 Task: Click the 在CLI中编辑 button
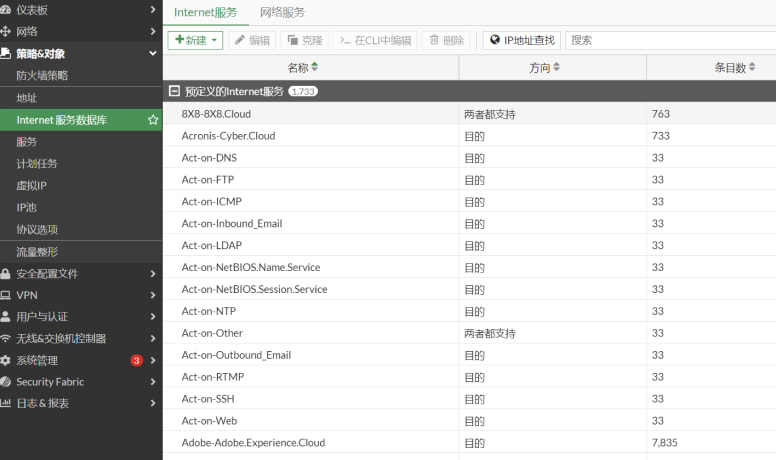click(375, 40)
